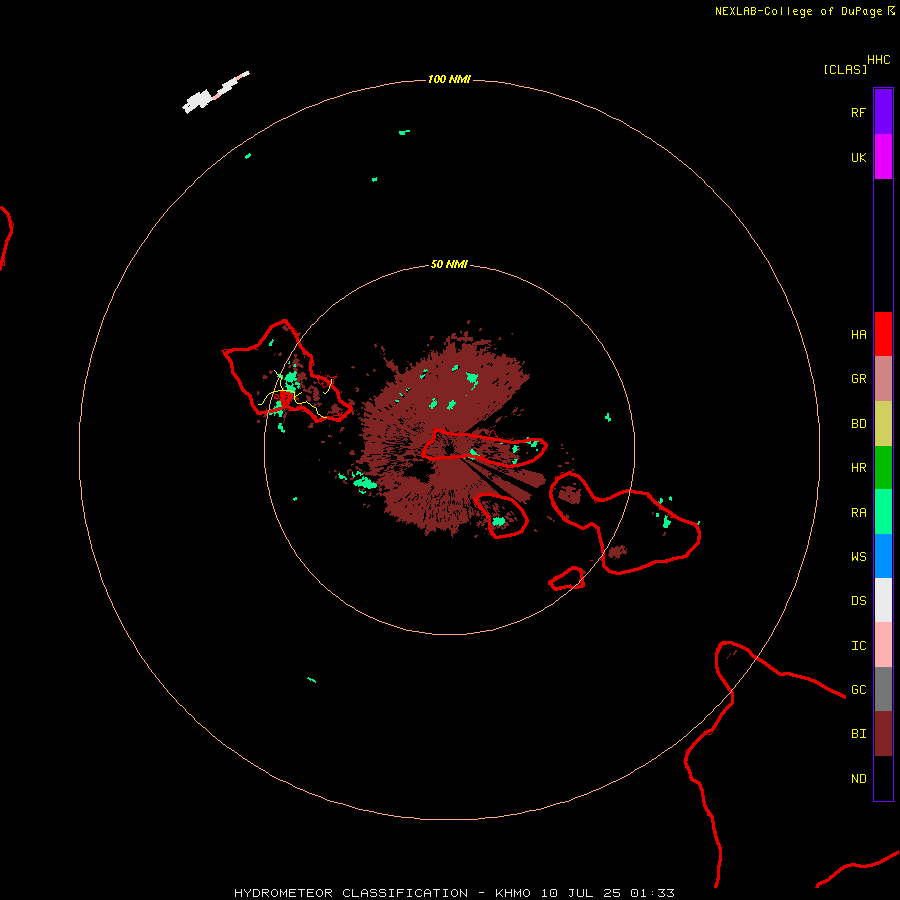This screenshot has height=900, width=900.
Task: Click the 50 NMI range ring label
Action: (x=449, y=264)
